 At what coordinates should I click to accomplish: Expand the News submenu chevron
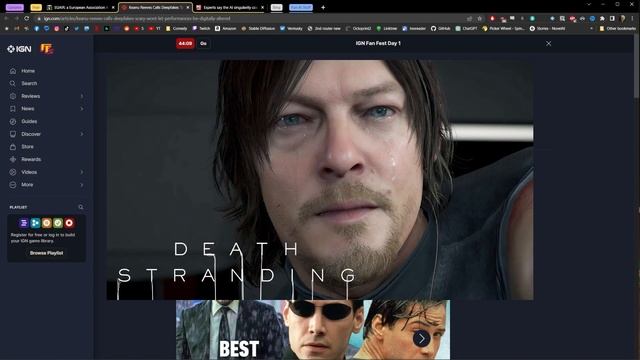click(82, 109)
